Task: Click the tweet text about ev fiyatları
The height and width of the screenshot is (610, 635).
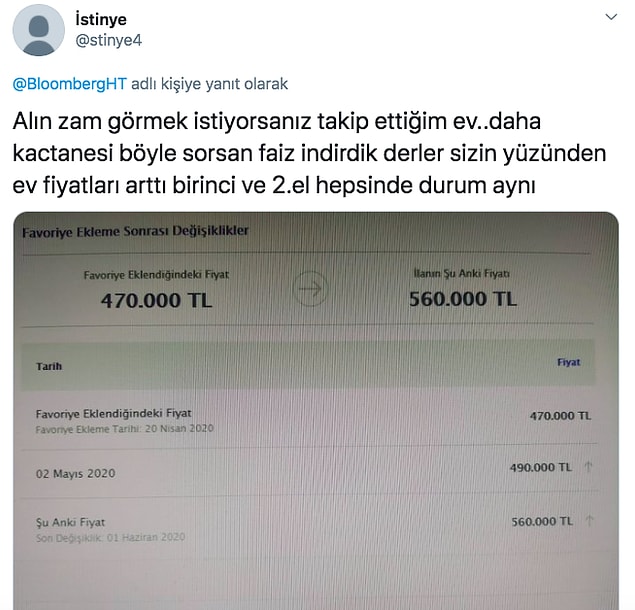Action: tap(309, 153)
